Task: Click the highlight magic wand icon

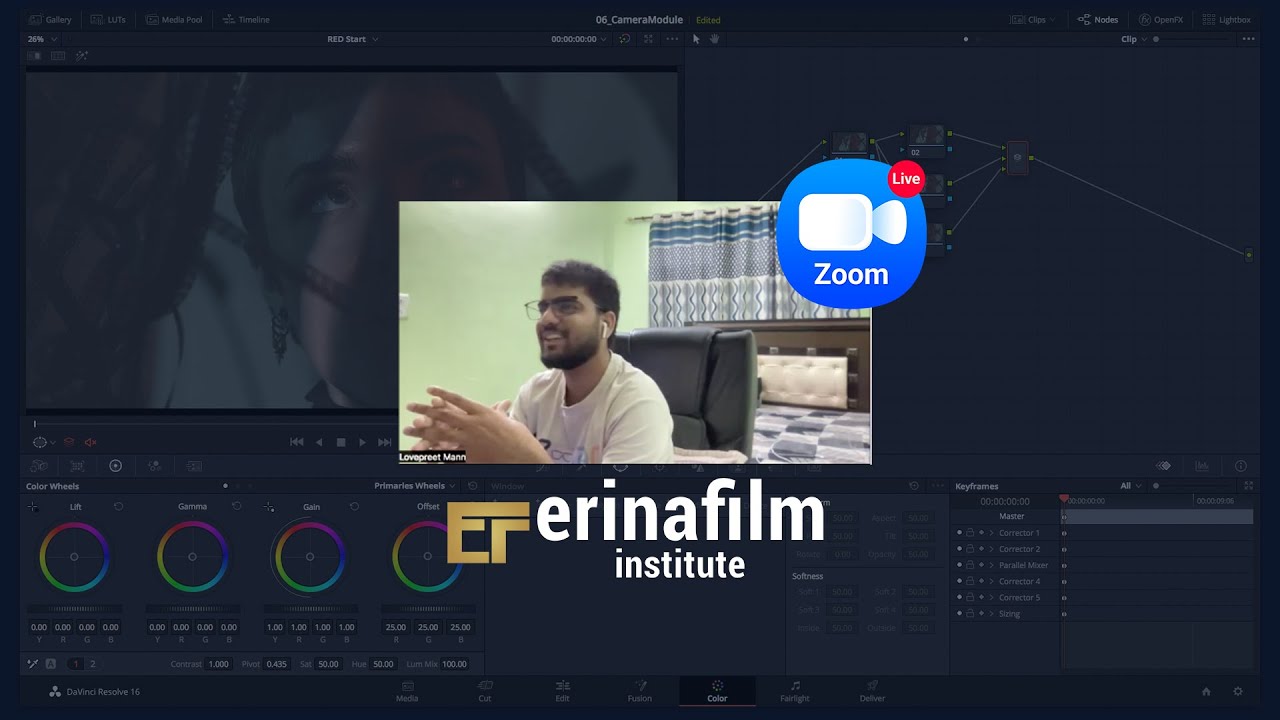Action: [x=82, y=56]
